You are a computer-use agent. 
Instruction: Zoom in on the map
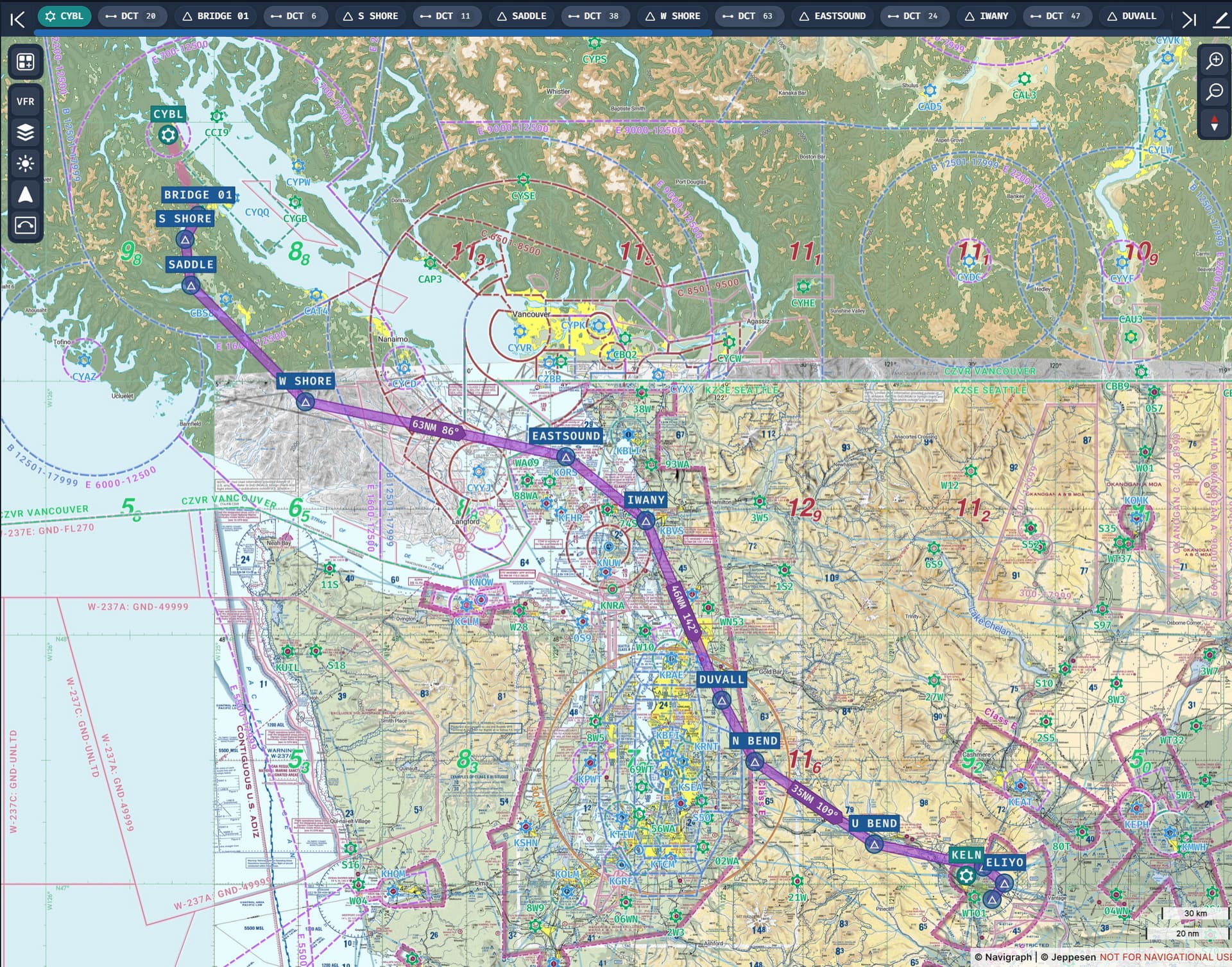coord(1214,61)
